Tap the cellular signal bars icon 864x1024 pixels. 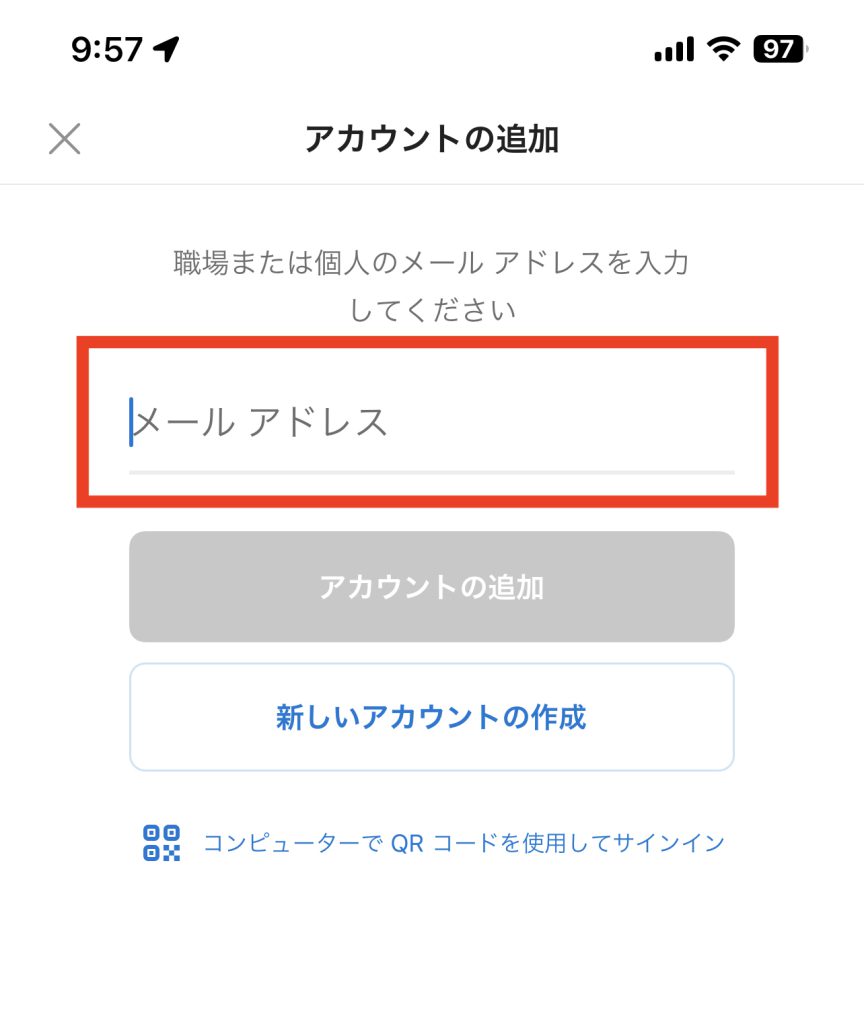pyautogui.click(x=674, y=48)
